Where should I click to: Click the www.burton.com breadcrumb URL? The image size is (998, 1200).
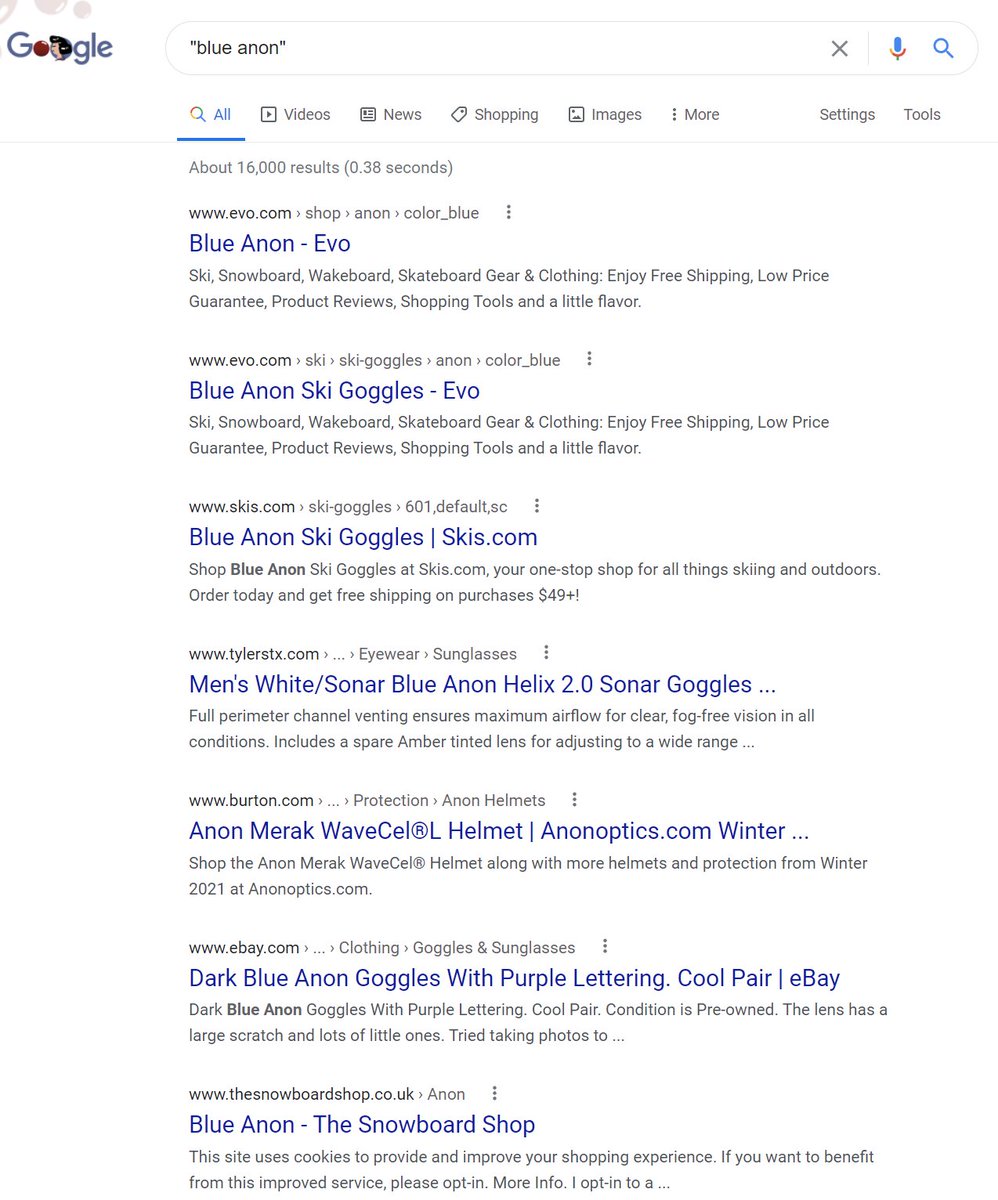[x=367, y=801]
